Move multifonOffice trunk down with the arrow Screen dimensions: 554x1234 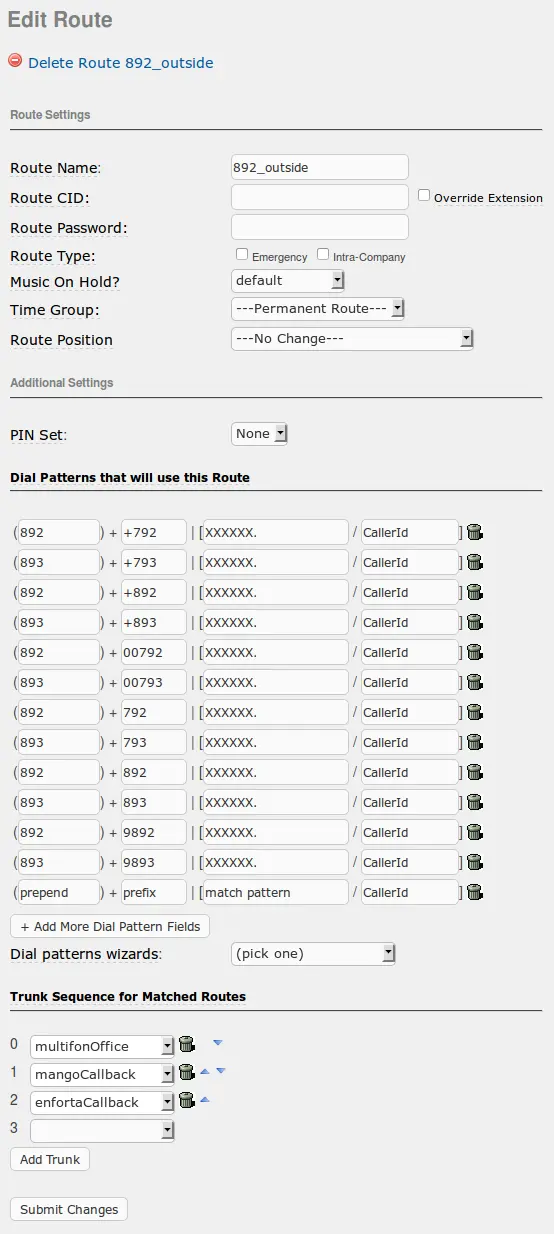(x=218, y=1043)
